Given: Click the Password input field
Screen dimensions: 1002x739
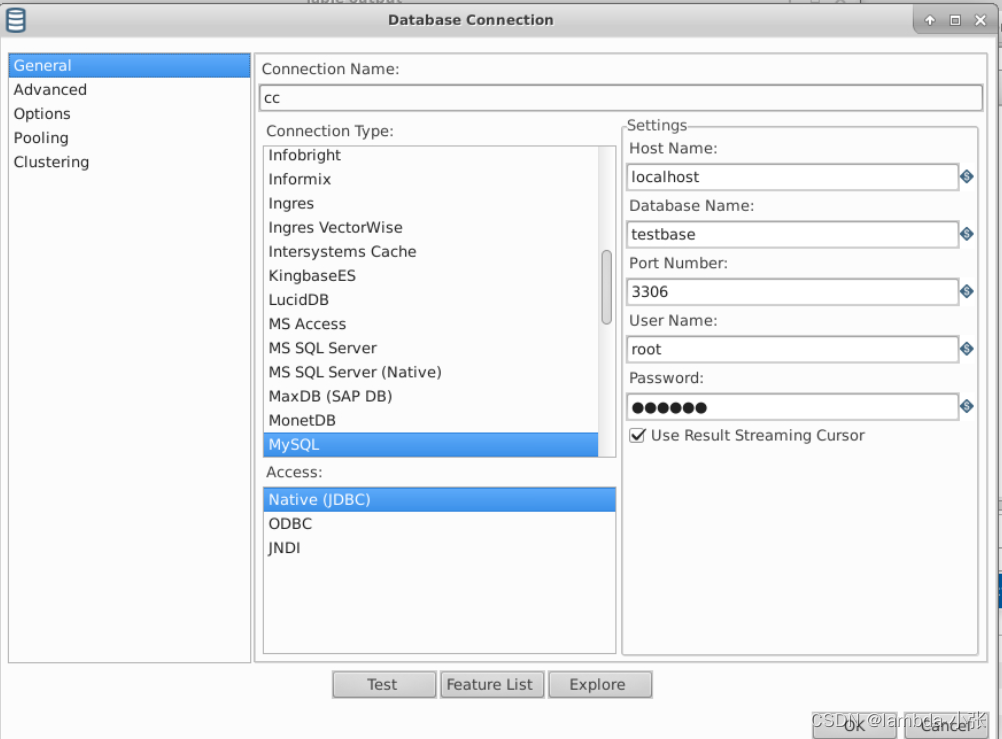Looking at the screenshot, I should click(x=792, y=407).
